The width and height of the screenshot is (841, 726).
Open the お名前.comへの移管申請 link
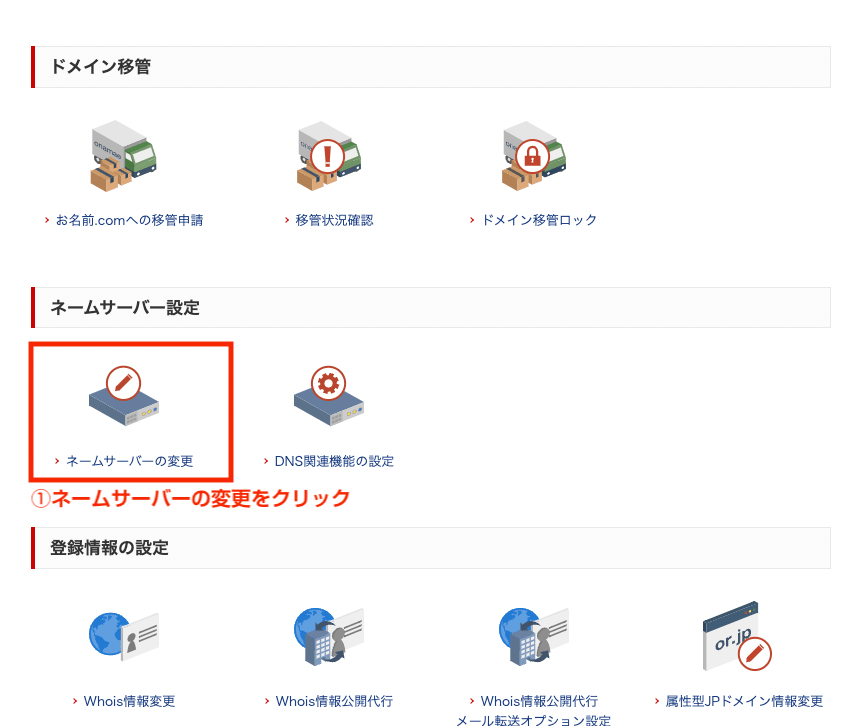tap(129, 220)
